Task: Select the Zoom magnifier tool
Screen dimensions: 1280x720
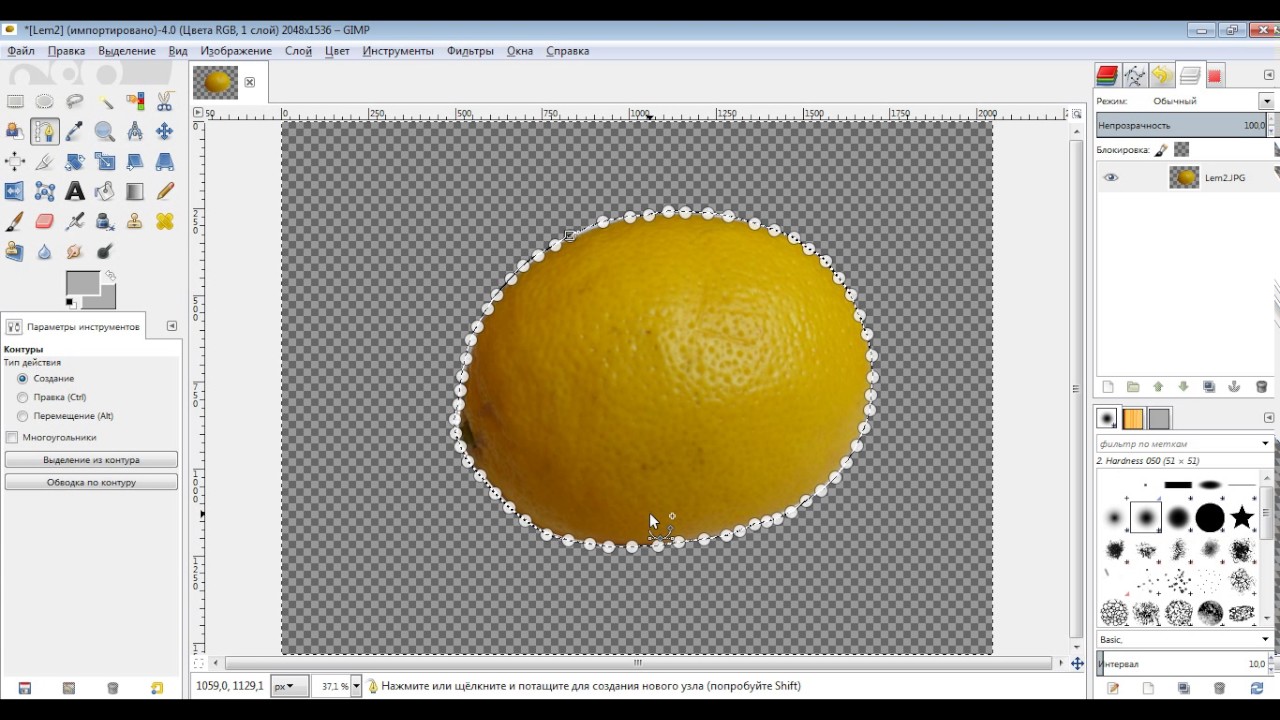Action: (105, 131)
